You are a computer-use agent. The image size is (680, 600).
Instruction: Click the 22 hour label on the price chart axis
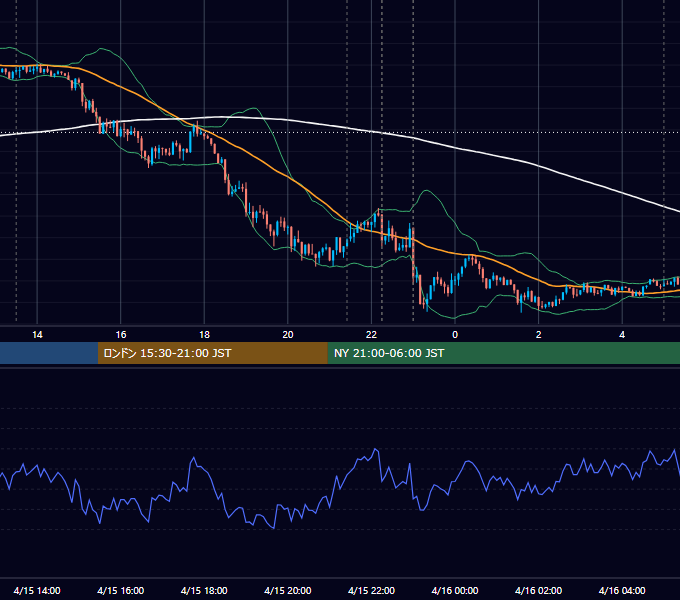click(371, 335)
